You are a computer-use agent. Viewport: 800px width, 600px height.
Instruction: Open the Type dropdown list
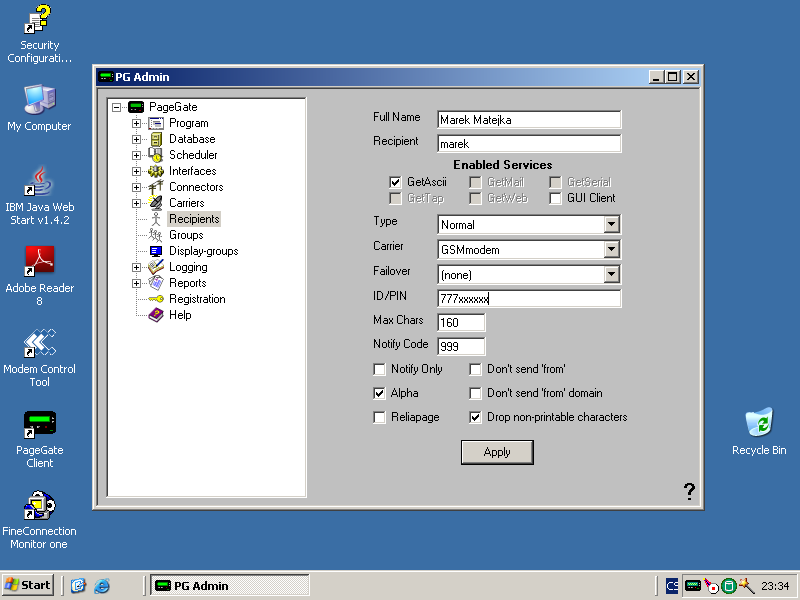coord(611,224)
